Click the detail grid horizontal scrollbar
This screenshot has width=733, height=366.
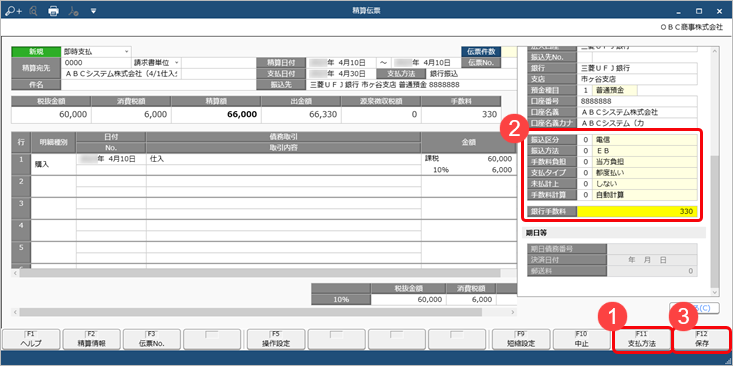point(260,273)
